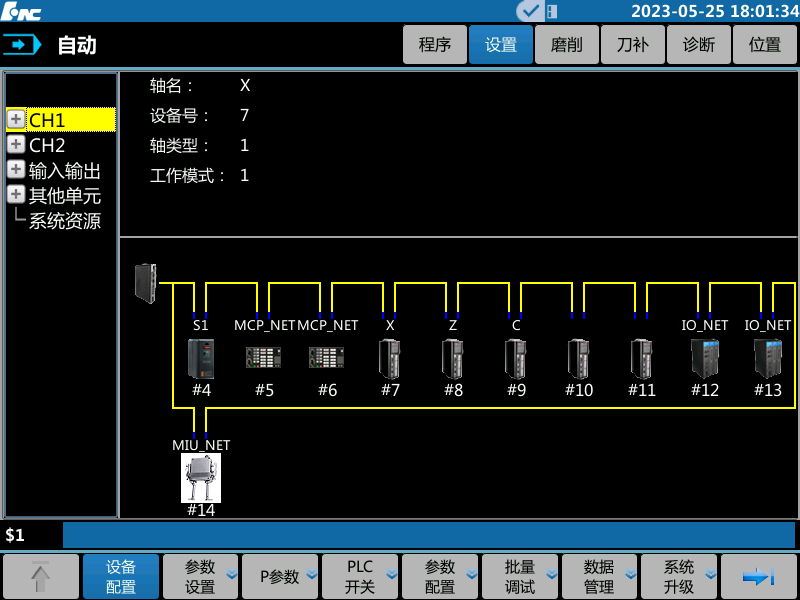800x600 pixels.
Task: Click the C axis drive #9 icon
Action: click(x=516, y=358)
